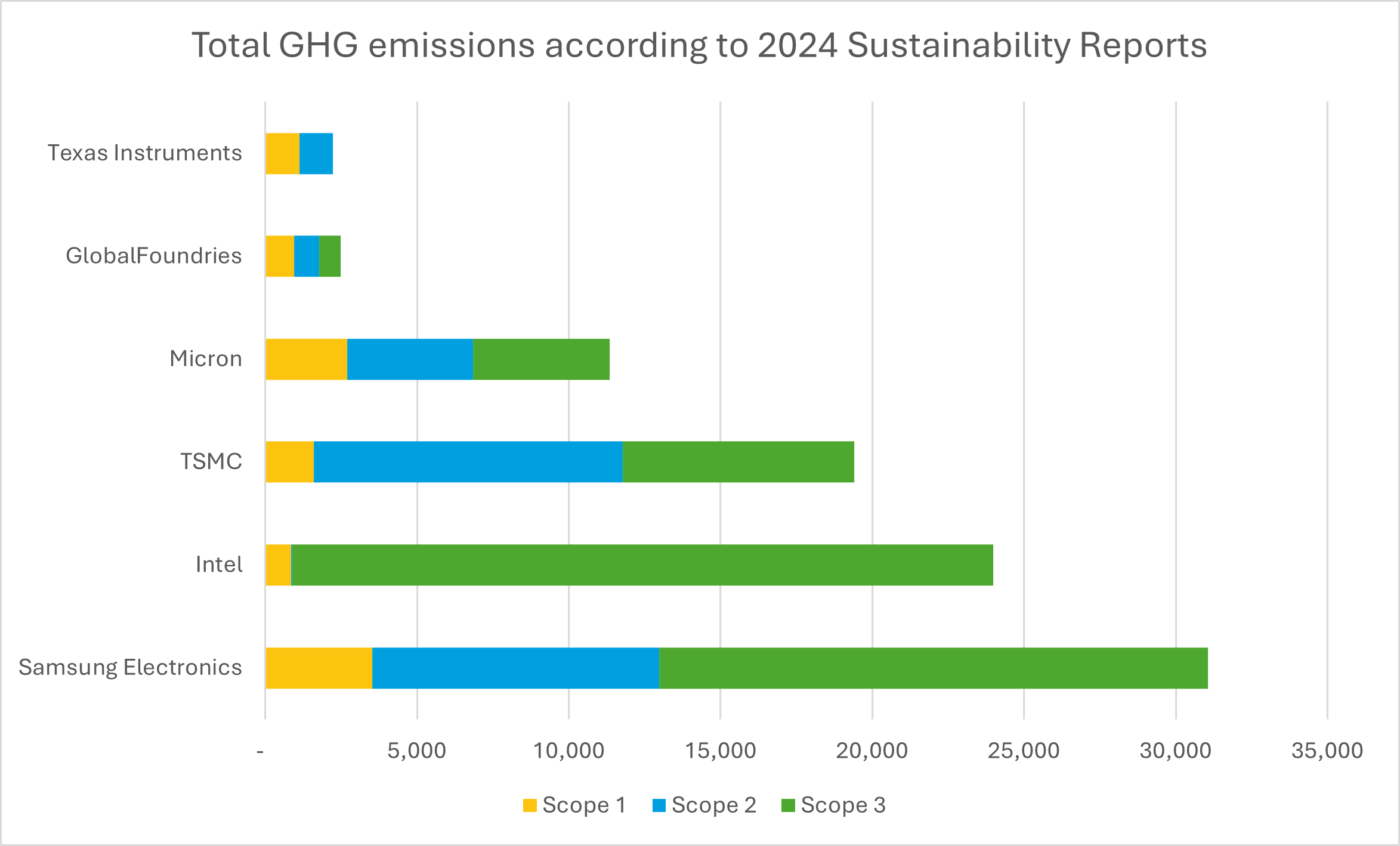Click the blue Scope 2 legend swatch
The height and width of the screenshot is (846, 1400).
pos(659,805)
